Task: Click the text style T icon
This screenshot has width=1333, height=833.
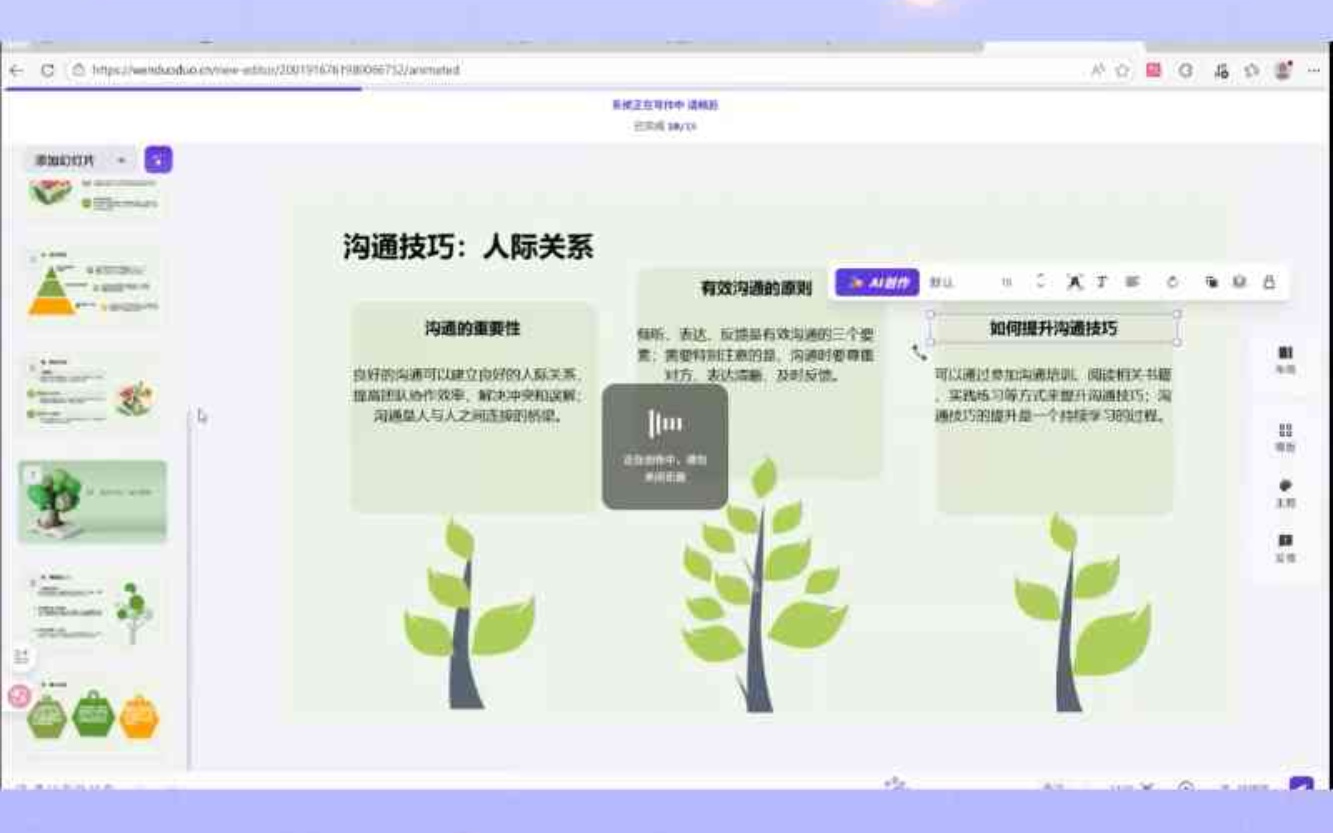Action: 1101,282
